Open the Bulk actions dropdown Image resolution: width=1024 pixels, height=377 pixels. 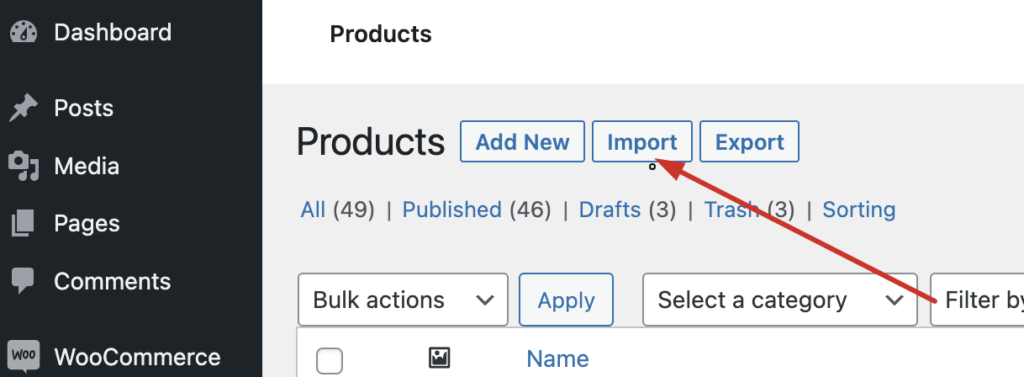403,300
